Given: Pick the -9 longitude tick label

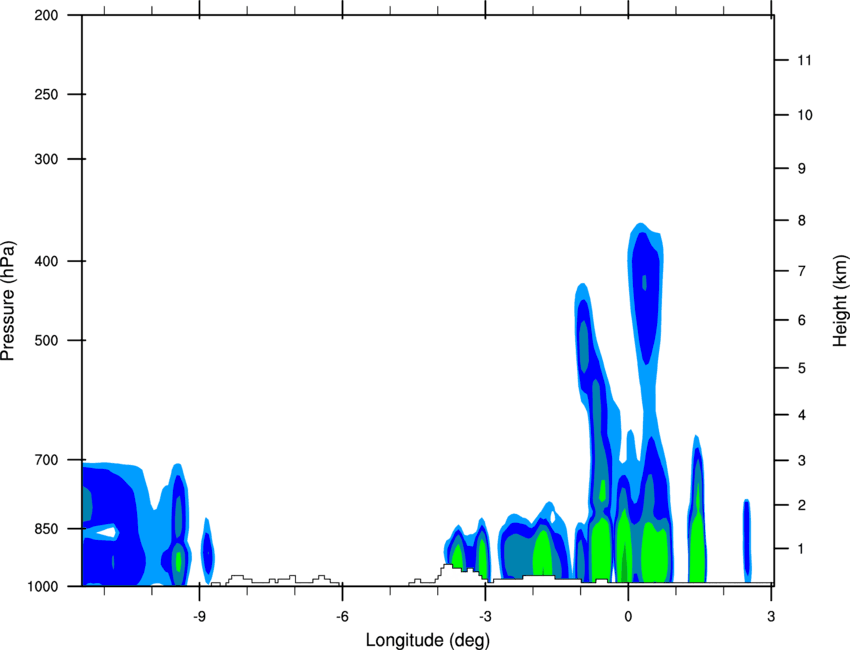Looking at the screenshot, I should (198, 617).
